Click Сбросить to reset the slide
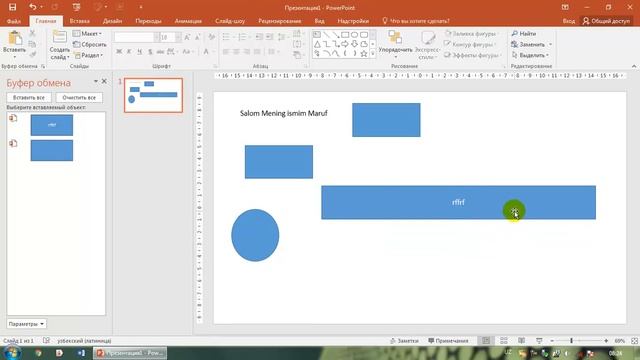Viewport: 640px width, 360px height. (x=89, y=44)
